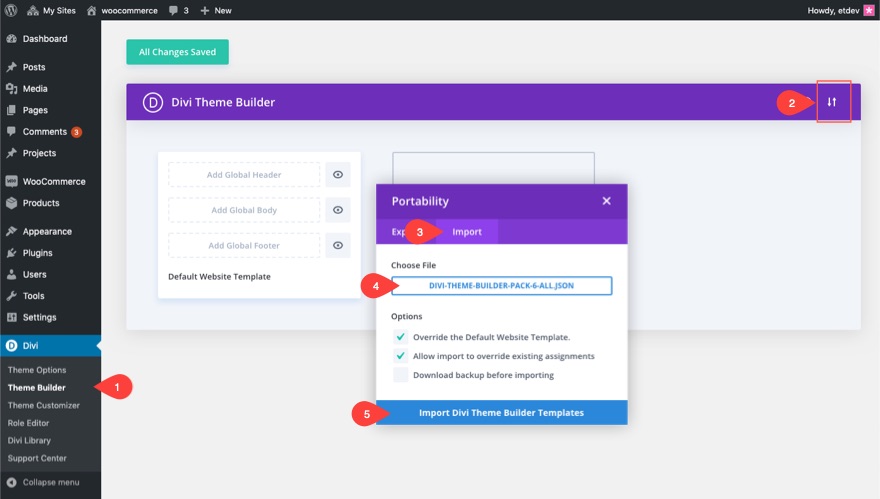Add Global Header area
This screenshot has width=880, height=499.
pos(244,175)
